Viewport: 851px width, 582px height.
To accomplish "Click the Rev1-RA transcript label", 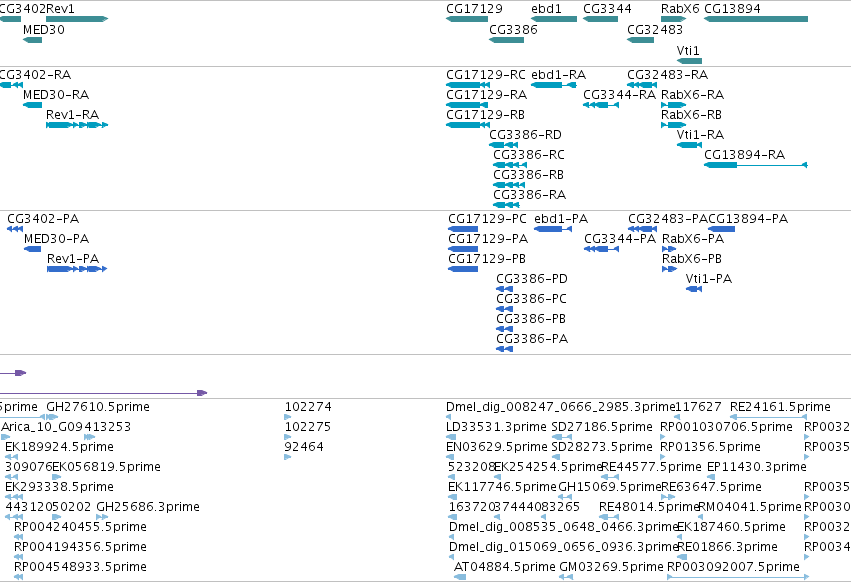I will click(x=73, y=115).
